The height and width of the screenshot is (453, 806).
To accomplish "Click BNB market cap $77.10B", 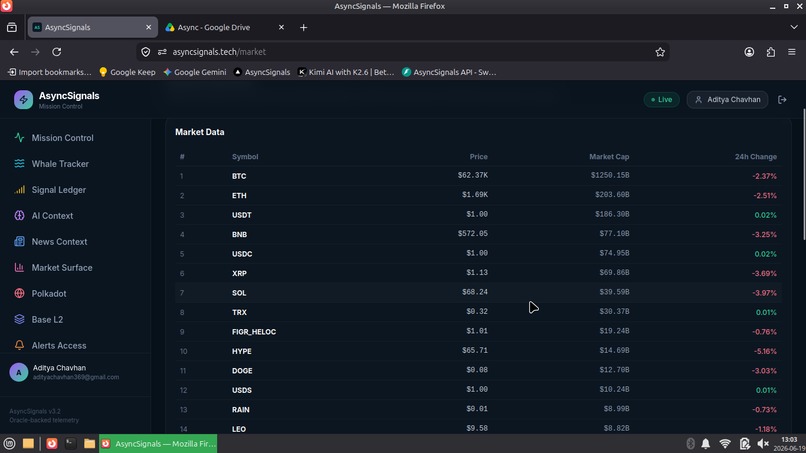I will [614, 234].
